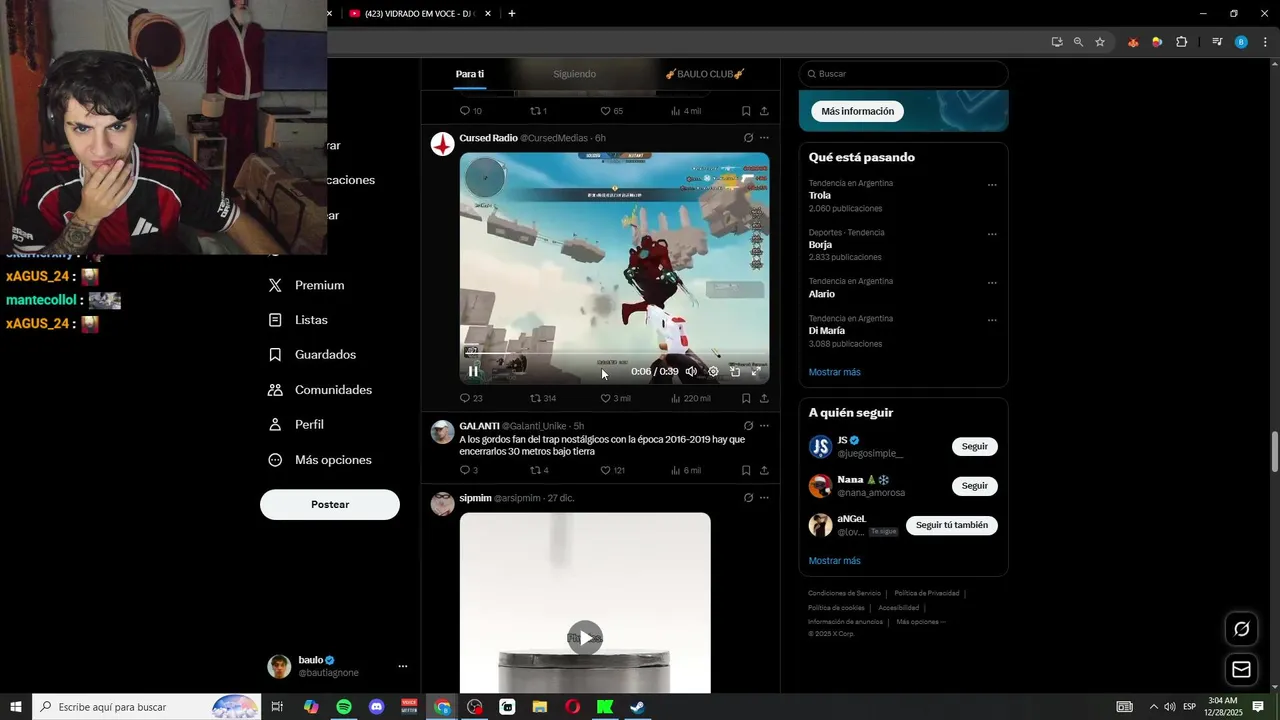Open the Grok floating button
This screenshot has height=720, width=1280.
tap(1242, 629)
